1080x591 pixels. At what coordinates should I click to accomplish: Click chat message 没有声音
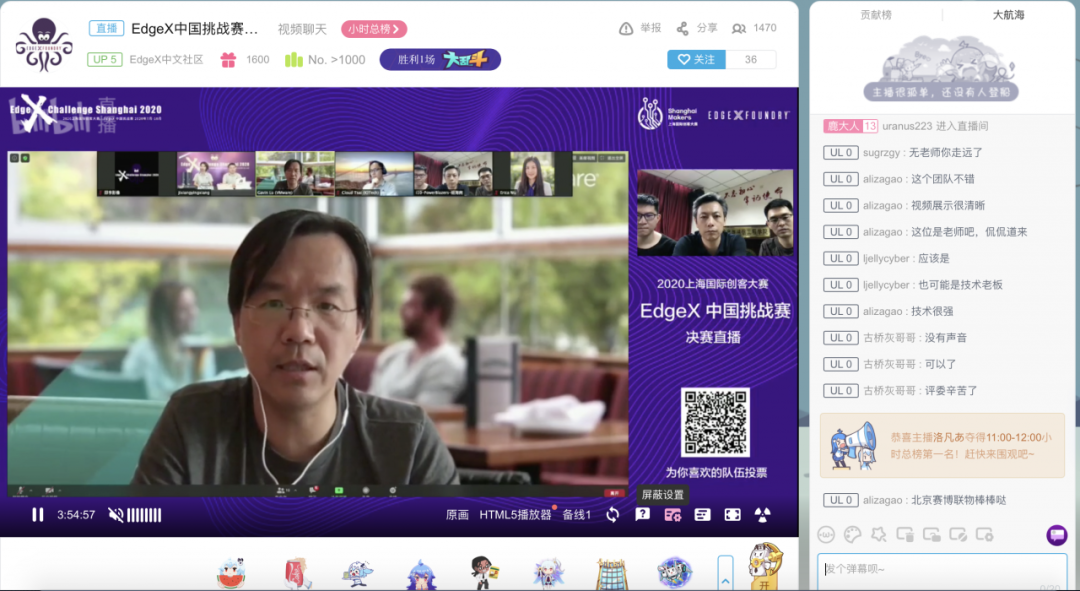pos(946,338)
